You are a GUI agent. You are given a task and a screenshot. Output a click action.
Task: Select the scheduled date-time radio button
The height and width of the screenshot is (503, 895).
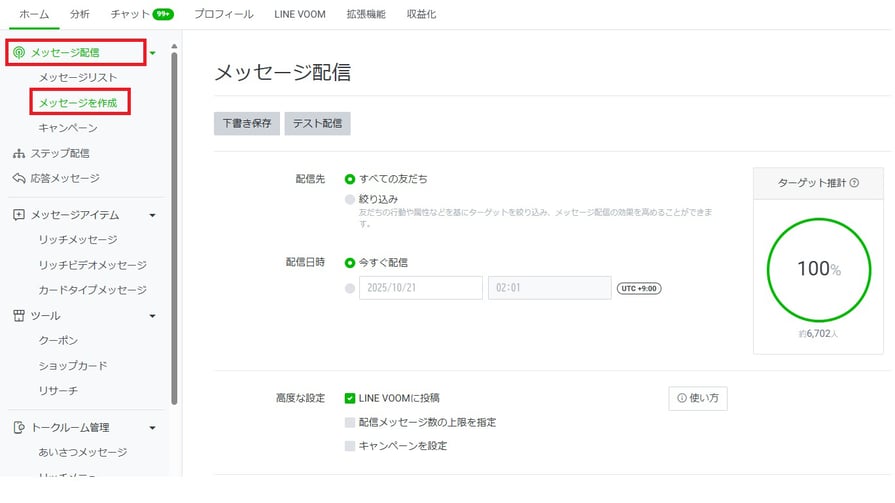pyautogui.click(x=350, y=288)
